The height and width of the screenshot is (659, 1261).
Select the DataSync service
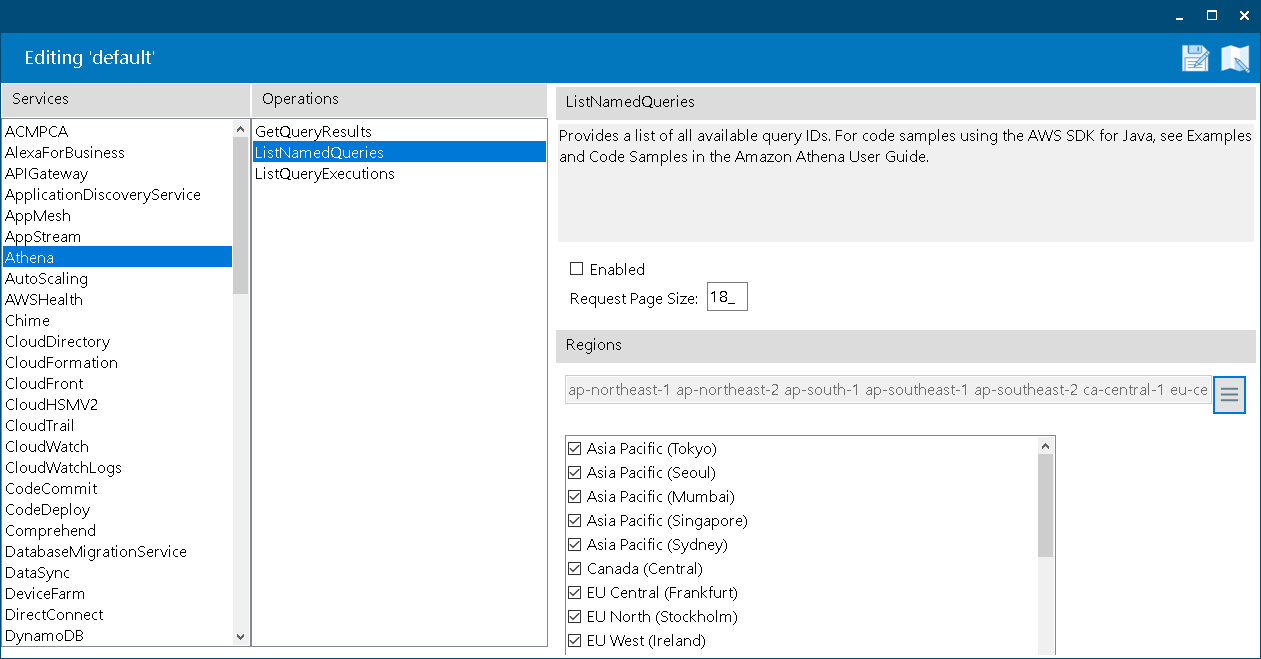(117, 573)
